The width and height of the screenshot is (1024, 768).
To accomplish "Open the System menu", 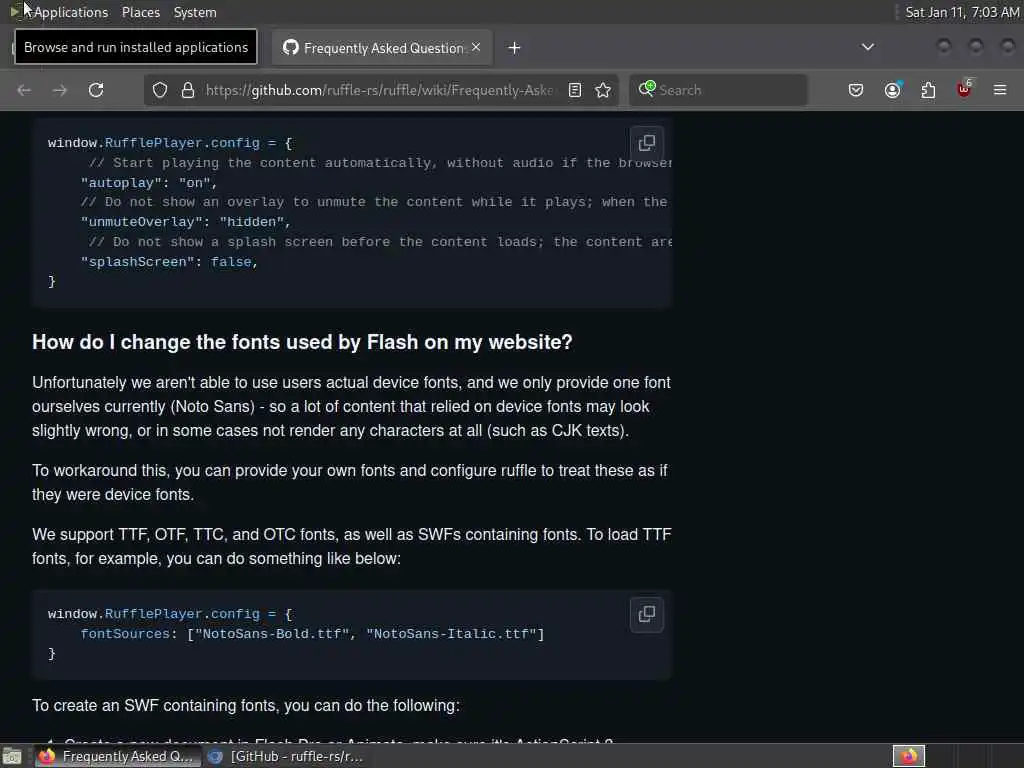I will point(195,12).
